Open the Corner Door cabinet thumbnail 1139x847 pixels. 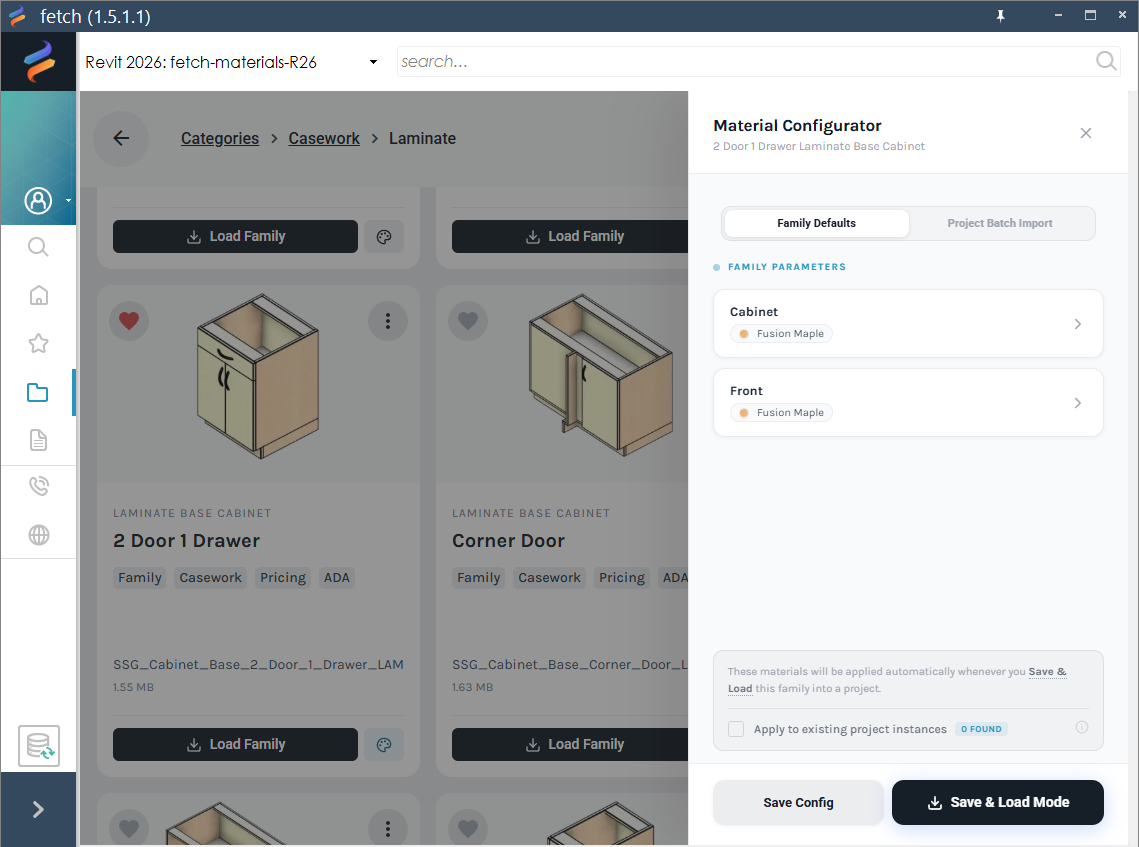point(600,374)
